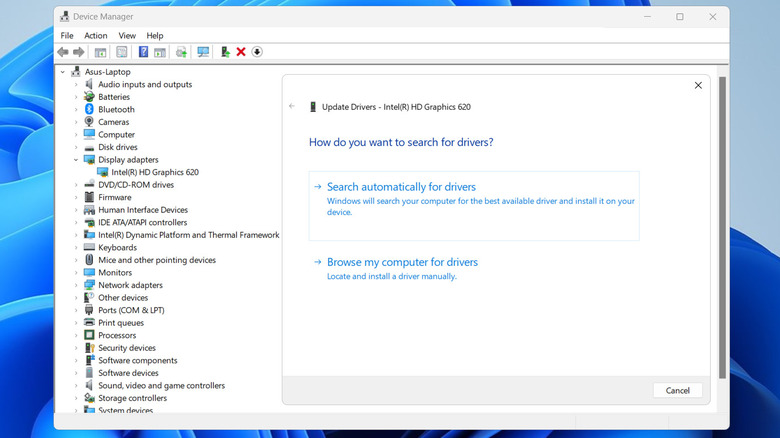780x438 pixels.
Task: Expand the Batteries category
Action: (76, 97)
